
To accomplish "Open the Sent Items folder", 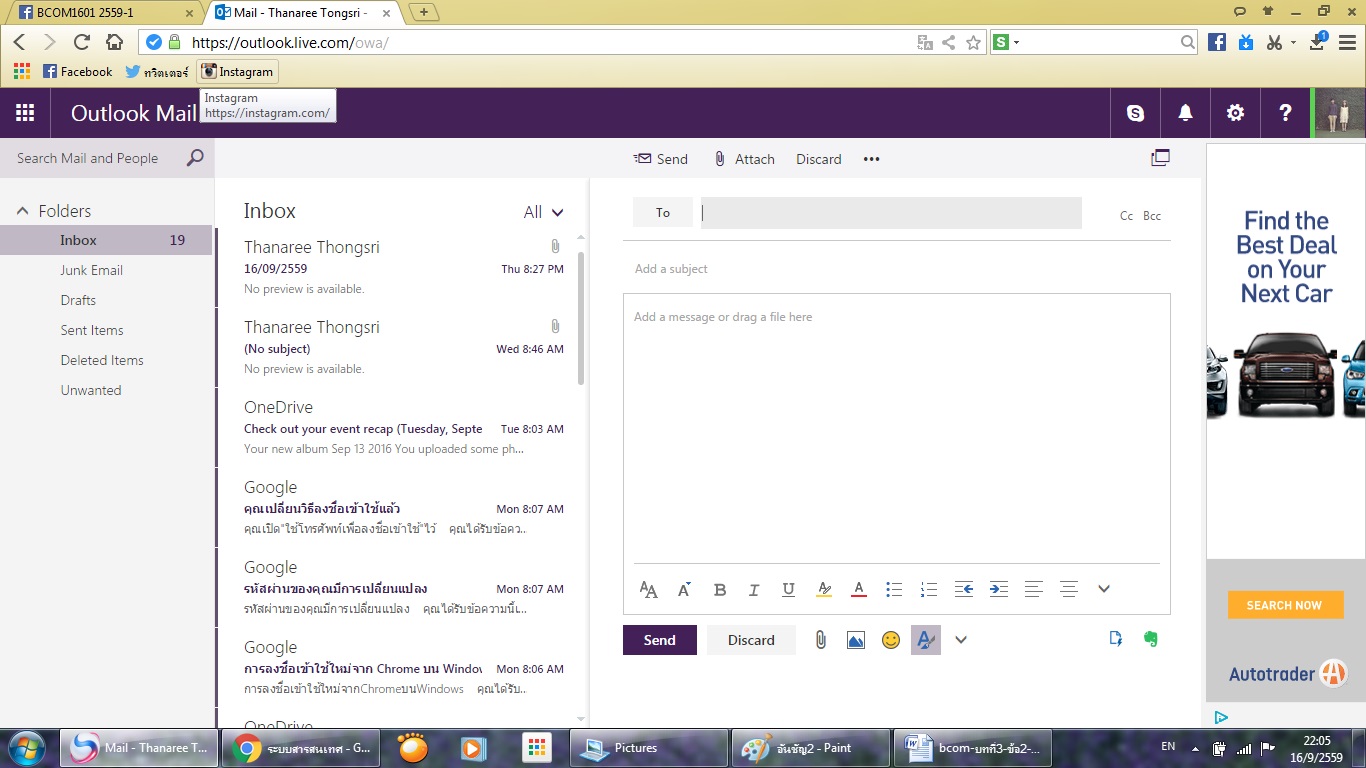I will 92,330.
